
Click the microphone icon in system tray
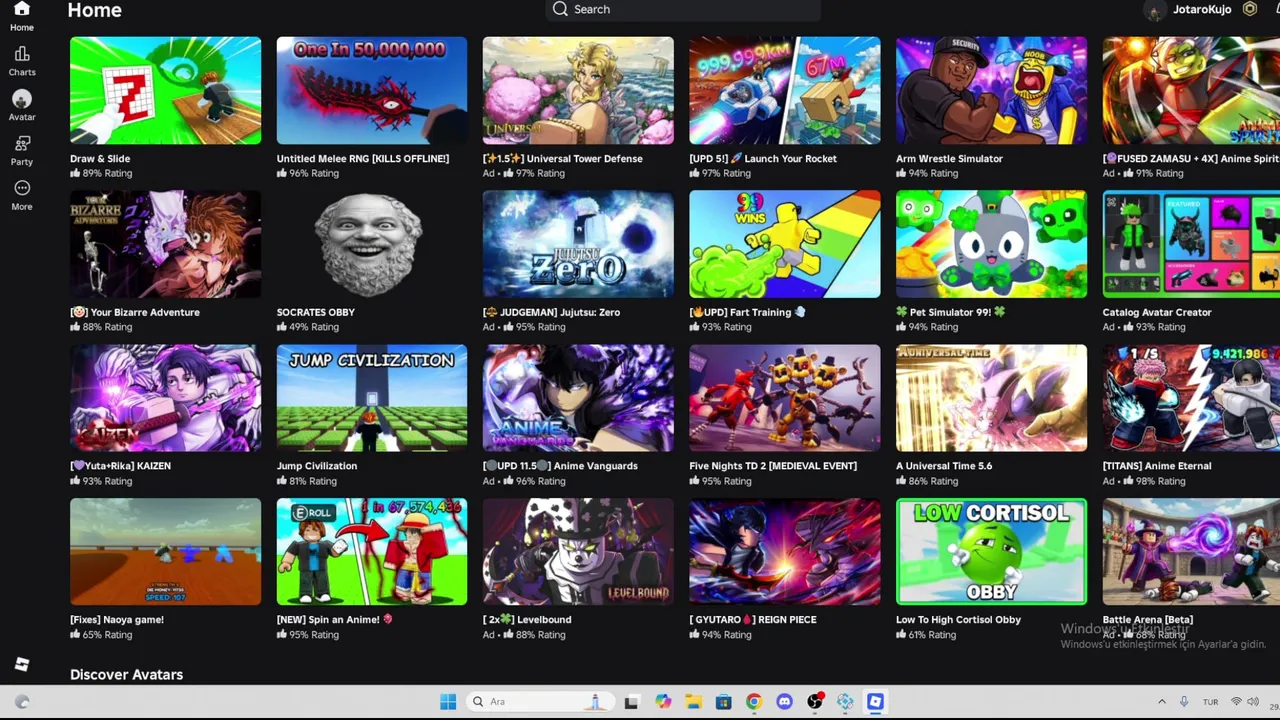(1184, 702)
